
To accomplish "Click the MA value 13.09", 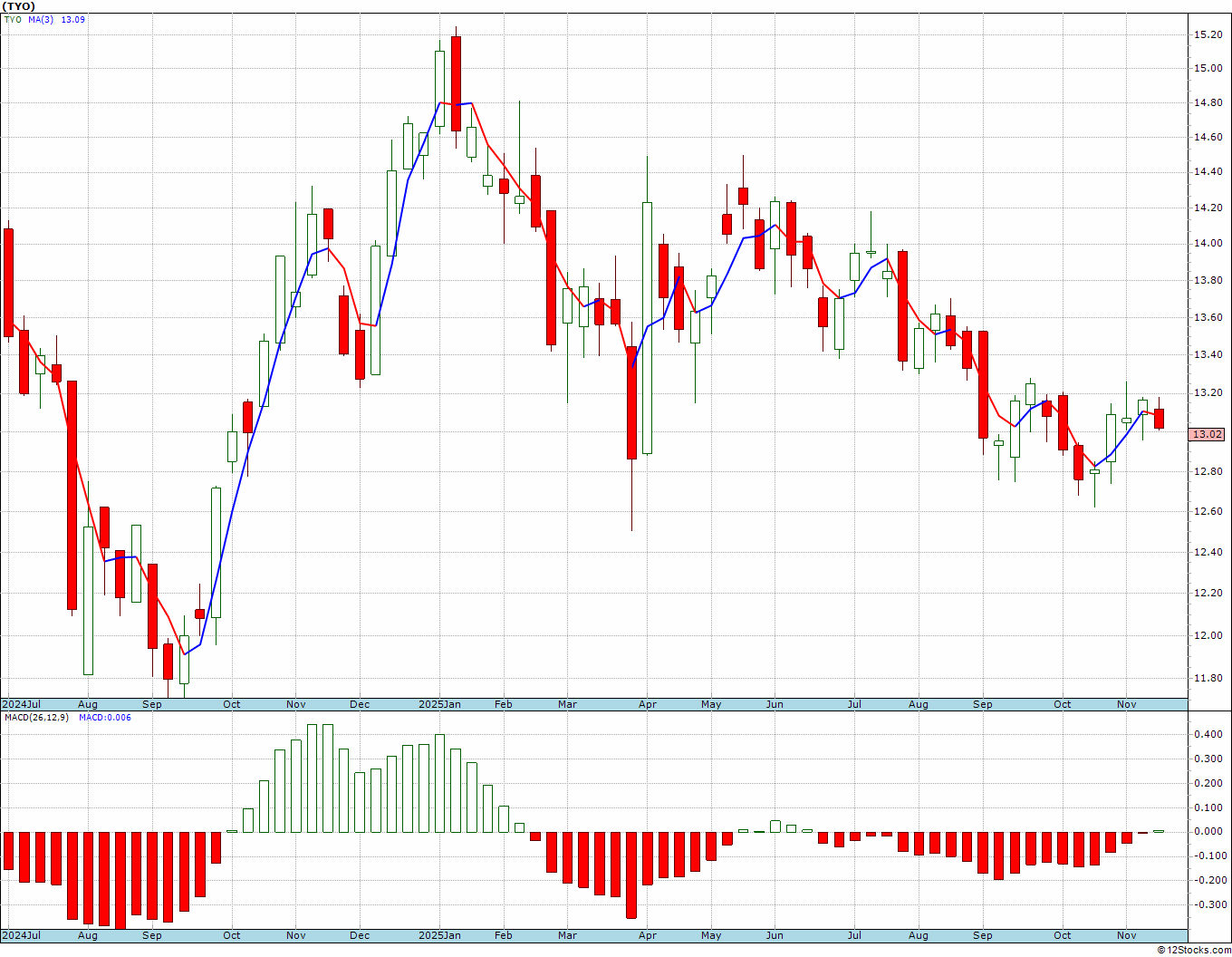I will coord(73,19).
